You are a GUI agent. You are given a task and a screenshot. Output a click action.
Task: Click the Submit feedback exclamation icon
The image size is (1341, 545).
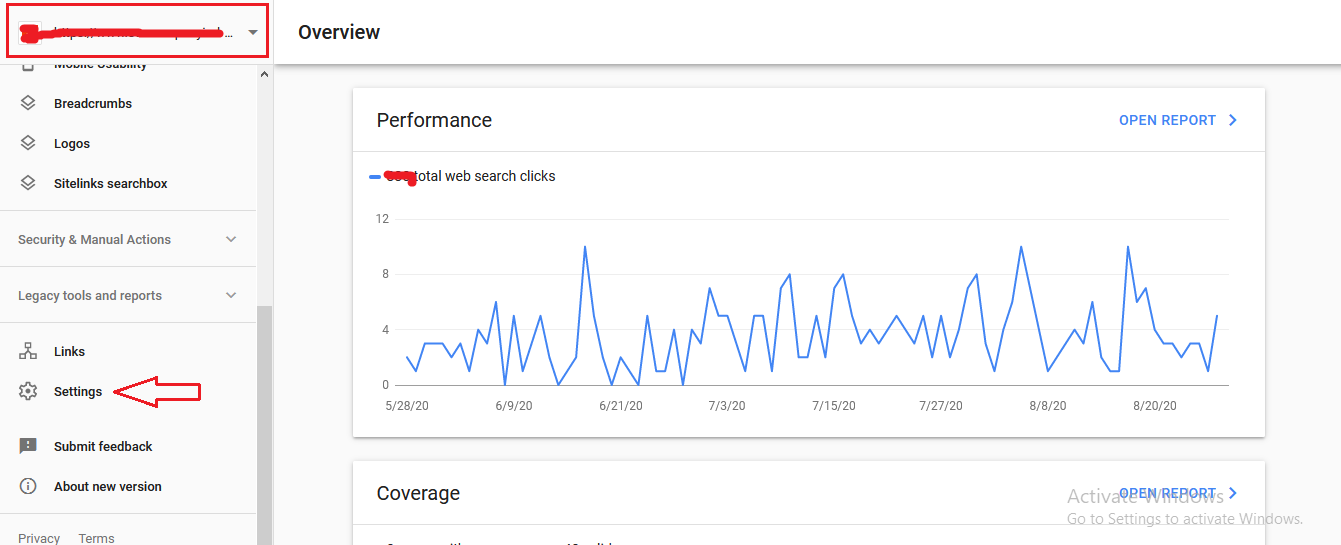click(x=28, y=446)
